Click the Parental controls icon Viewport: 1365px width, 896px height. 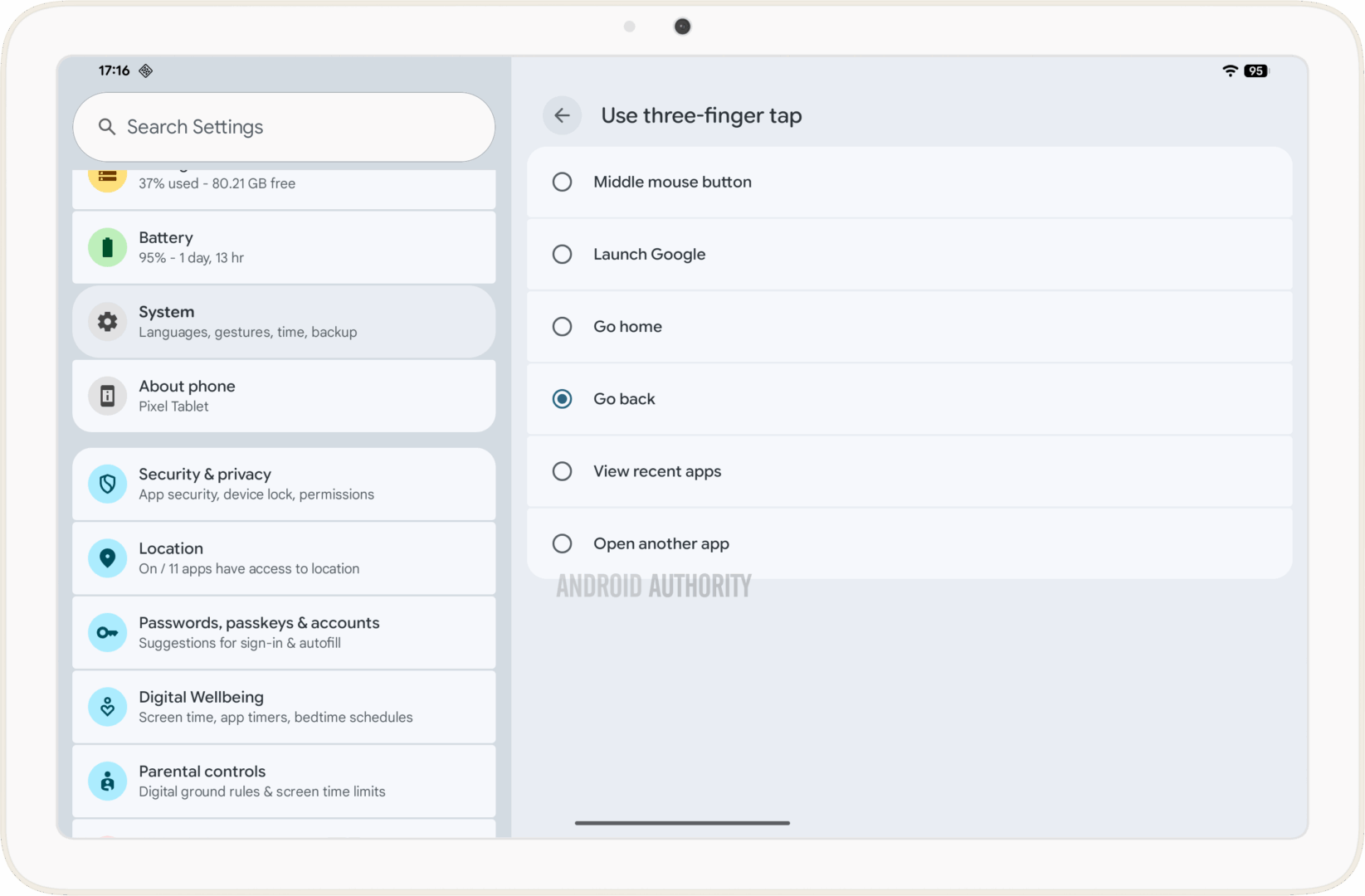[x=107, y=781]
